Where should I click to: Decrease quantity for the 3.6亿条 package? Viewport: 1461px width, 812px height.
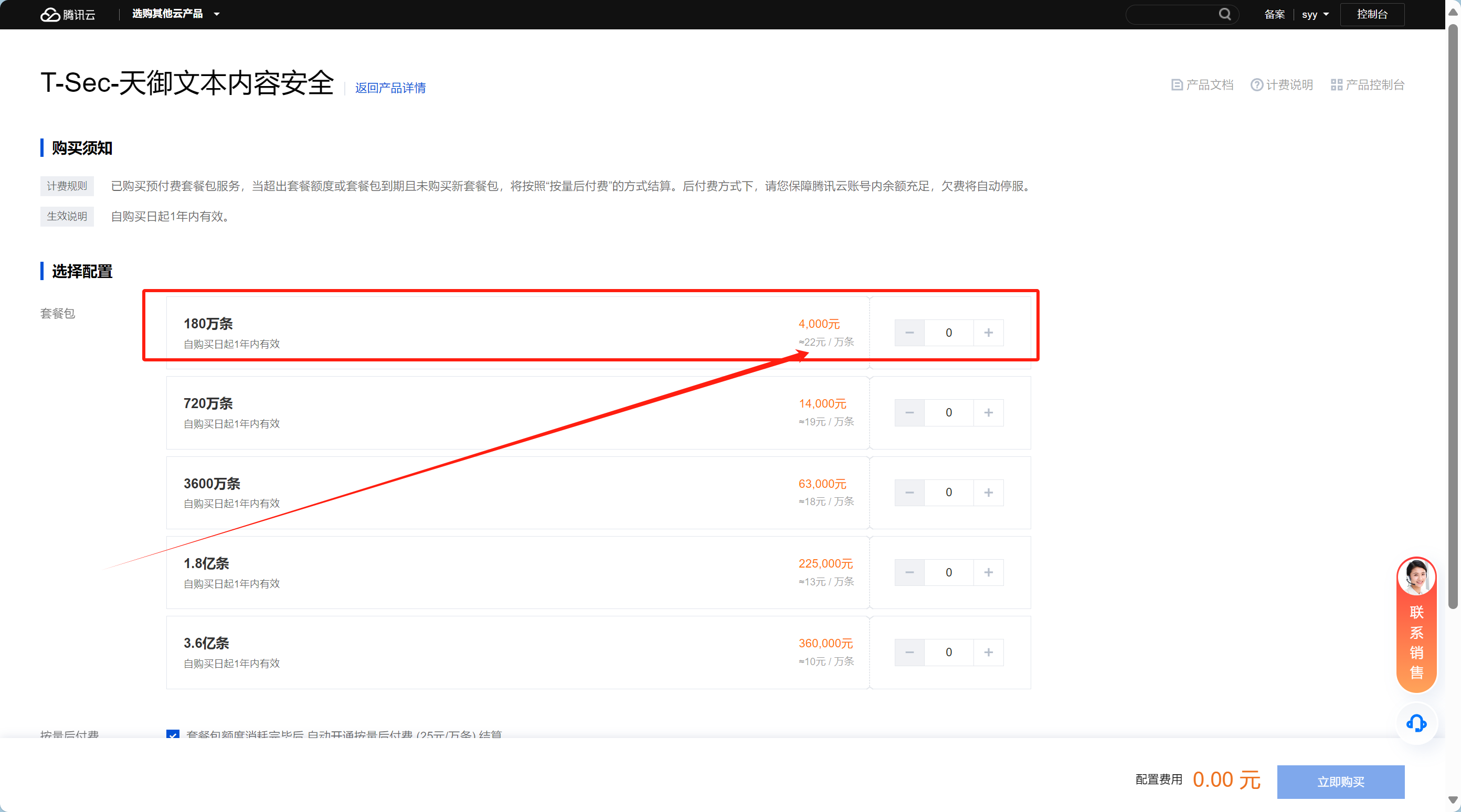pyautogui.click(x=910, y=653)
